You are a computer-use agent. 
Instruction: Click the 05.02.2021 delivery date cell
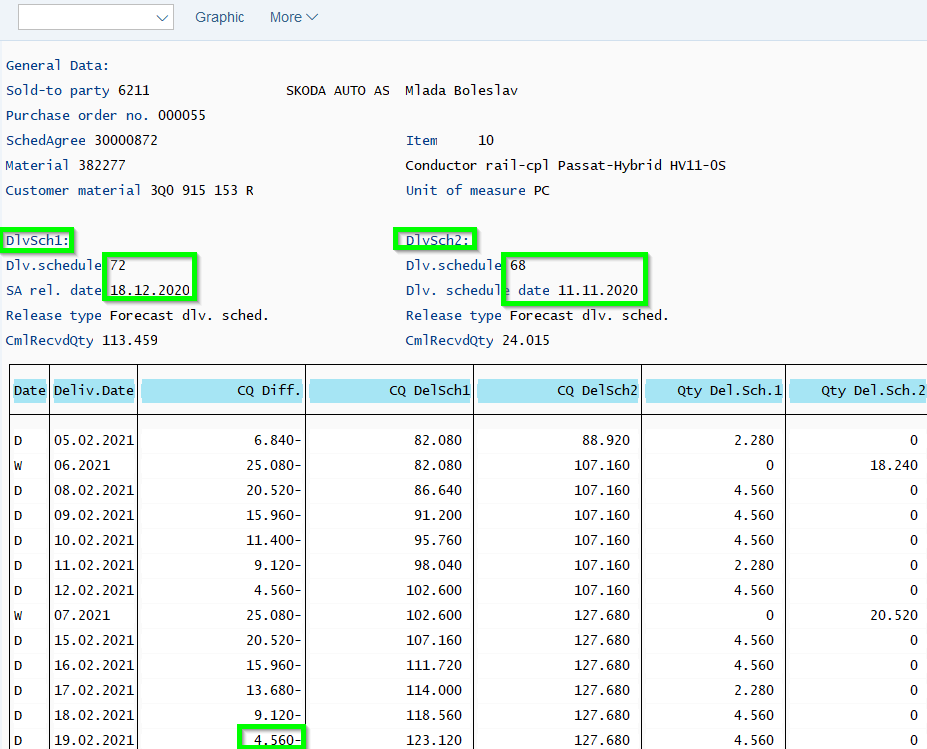pos(93,440)
